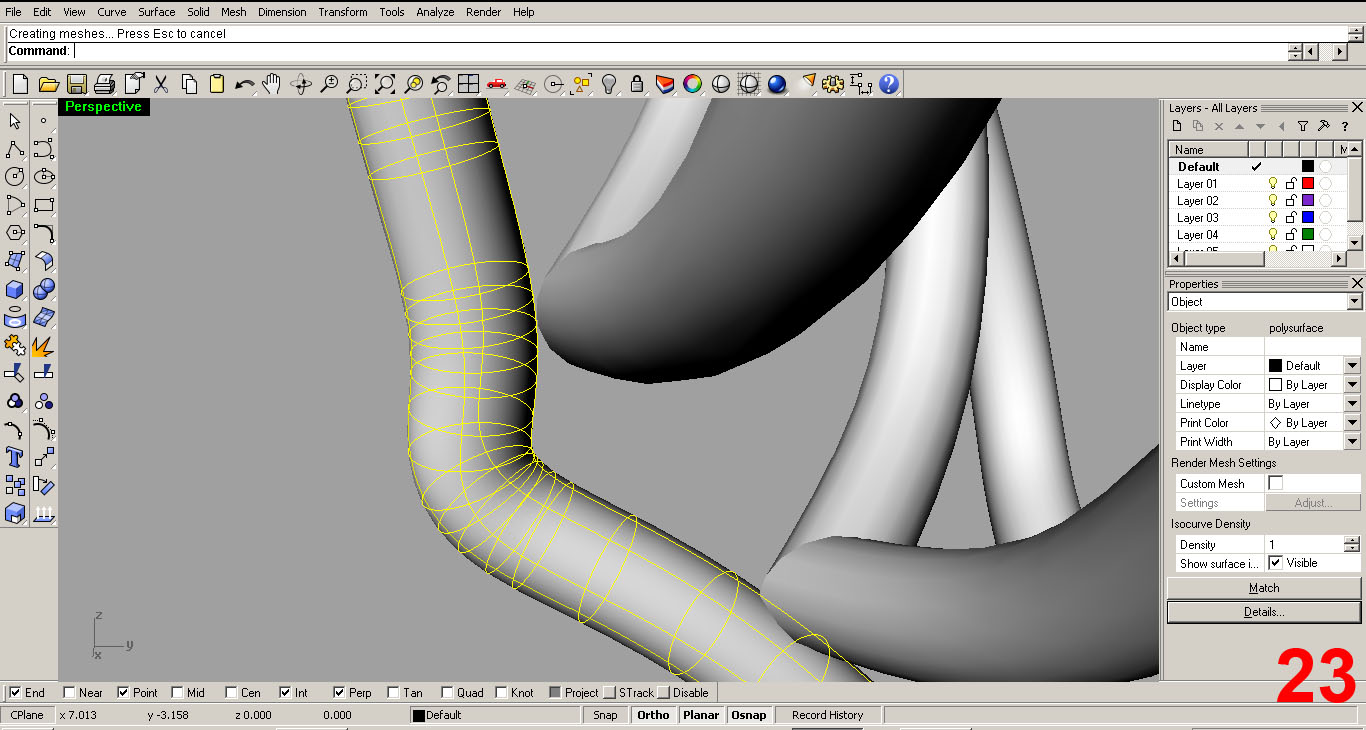The width and height of the screenshot is (1366, 730).
Task: Select the Box solid tool in sidebar
Action: (15, 289)
